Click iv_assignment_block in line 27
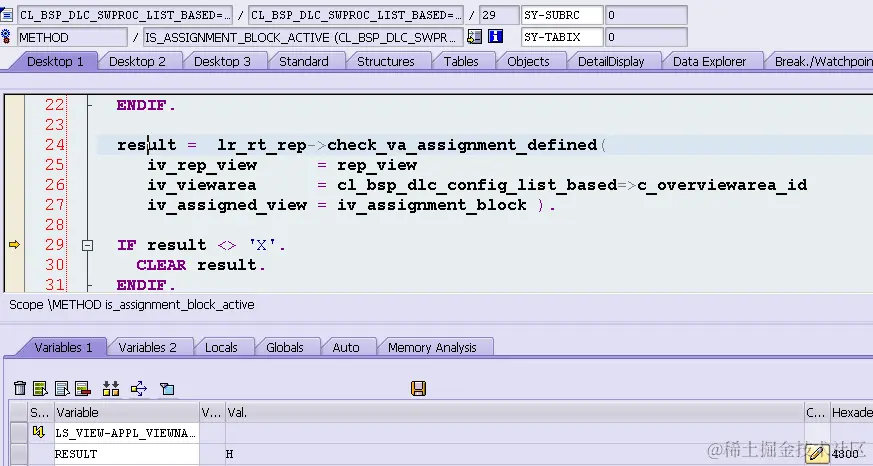This screenshot has width=873, height=466. click(x=431, y=205)
